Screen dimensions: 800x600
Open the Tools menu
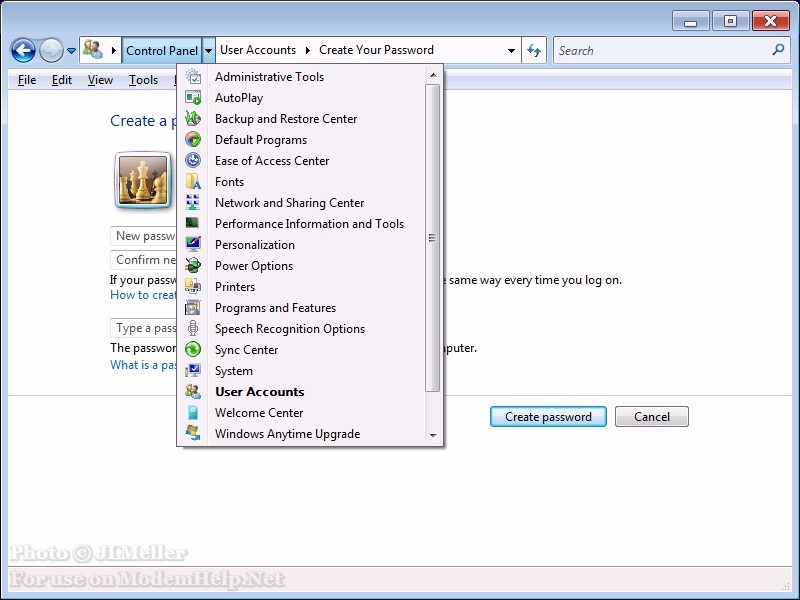[x=143, y=80]
